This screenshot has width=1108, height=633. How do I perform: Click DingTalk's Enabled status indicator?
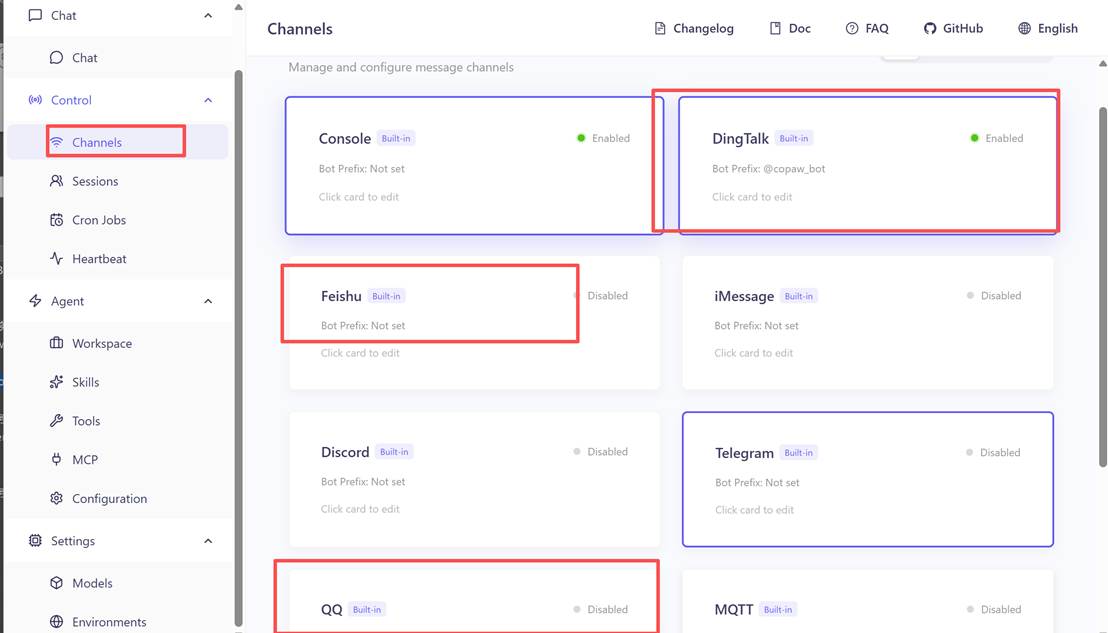997,138
